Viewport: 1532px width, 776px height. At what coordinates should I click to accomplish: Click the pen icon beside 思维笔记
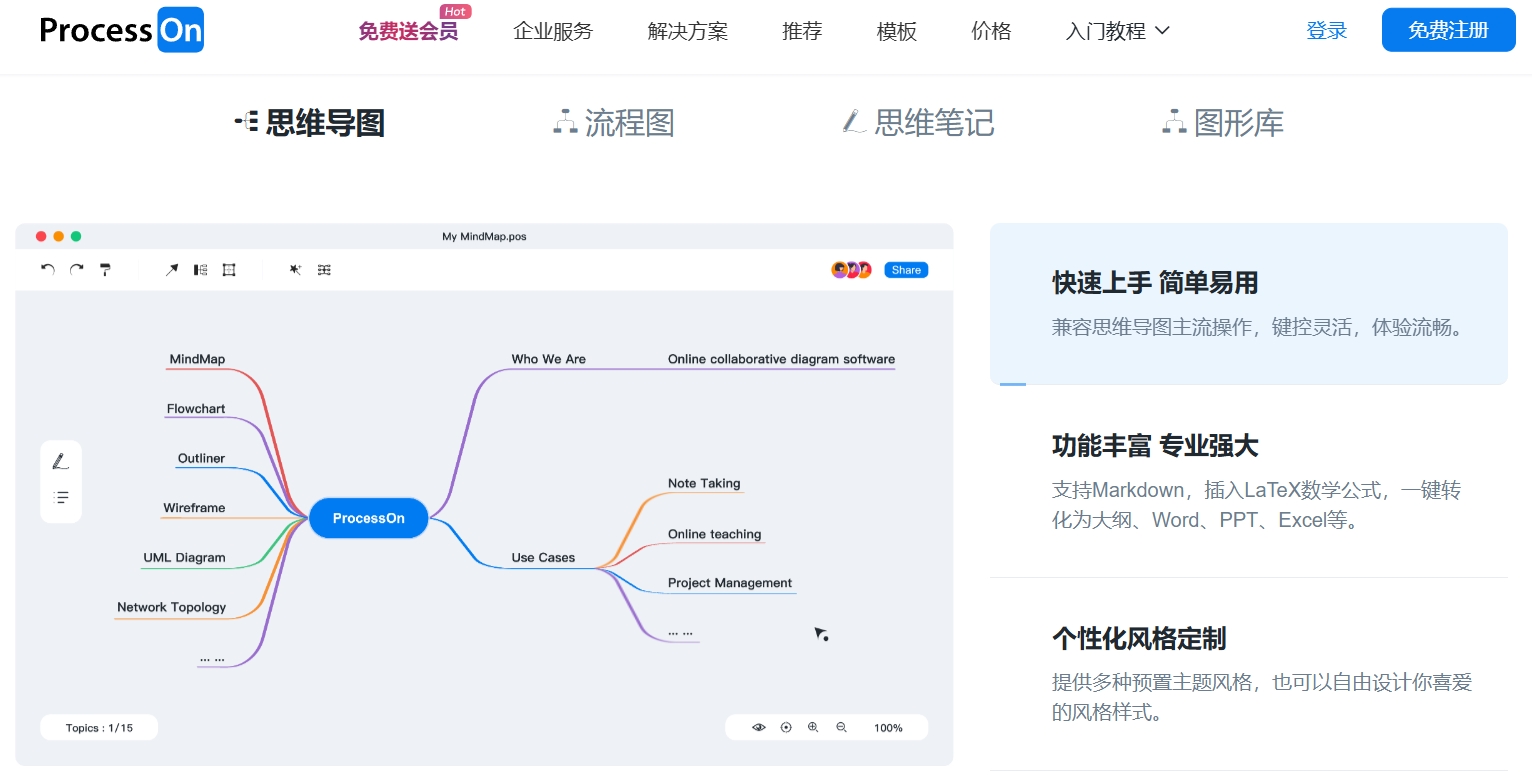pyautogui.click(x=854, y=122)
